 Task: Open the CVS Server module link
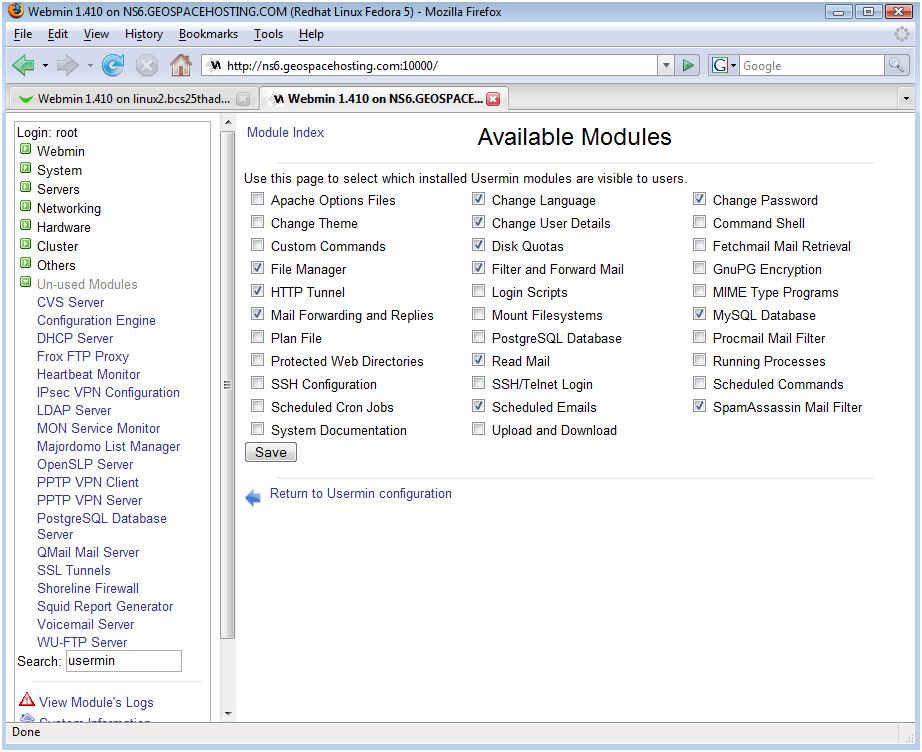pos(71,302)
